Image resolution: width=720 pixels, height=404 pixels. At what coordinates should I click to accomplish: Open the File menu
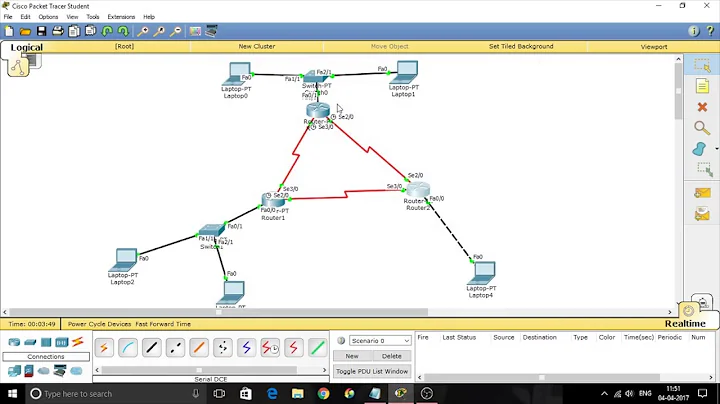pyautogui.click(x=8, y=17)
